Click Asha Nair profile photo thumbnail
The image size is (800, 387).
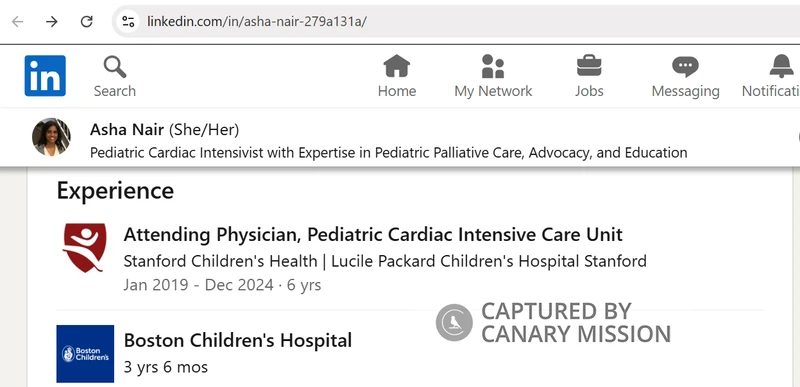click(x=51, y=137)
